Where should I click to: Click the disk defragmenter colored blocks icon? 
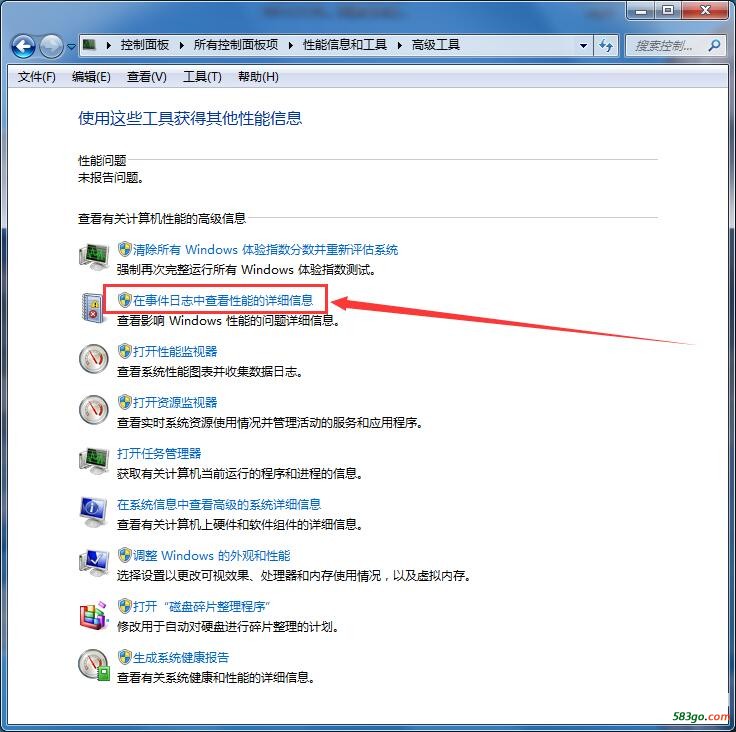click(93, 615)
